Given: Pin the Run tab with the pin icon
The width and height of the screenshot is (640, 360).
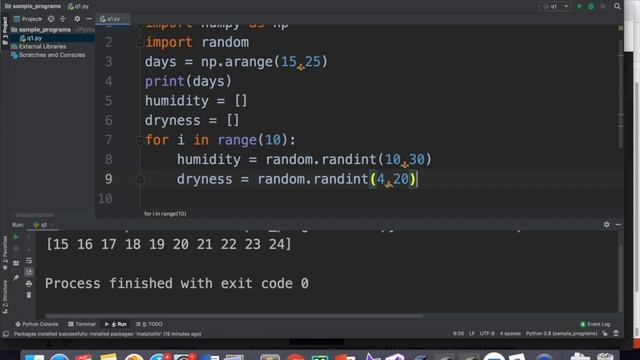Looking at the screenshot, I should [16, 278].
